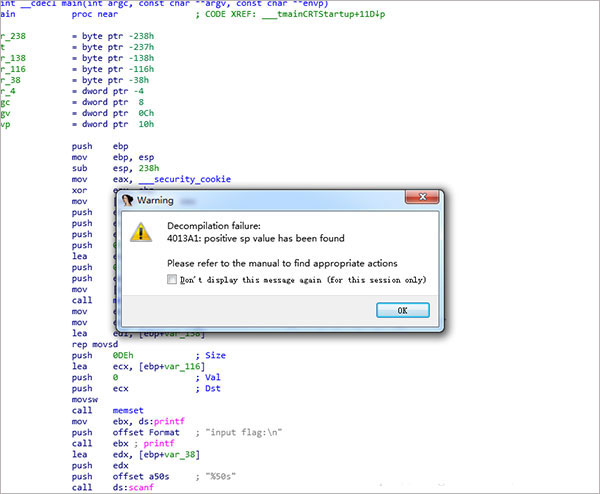
Task: Click the offset Format operand
Action: pos(146,432)
